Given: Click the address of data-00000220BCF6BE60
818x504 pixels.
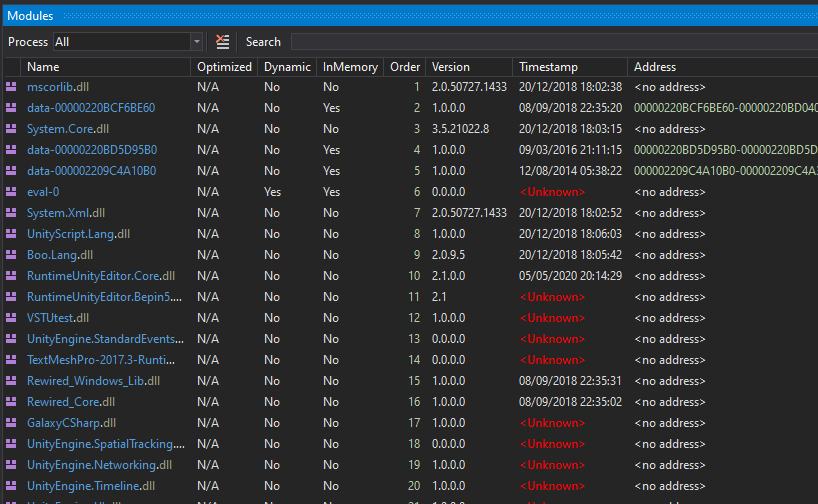Looking at the screenshot, I should pos(726,107).
